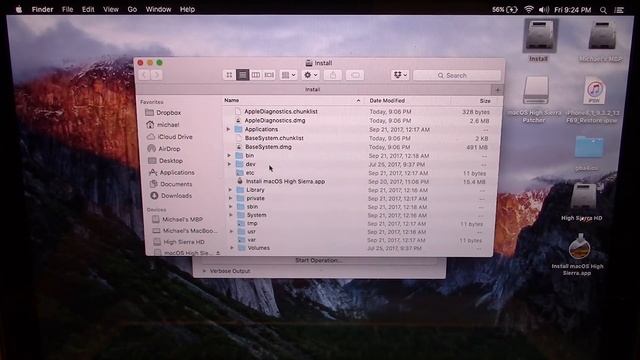Open the arrange-by dropdown in toolbar
This screenshot has width=640, height=360.
pos(289,75)
